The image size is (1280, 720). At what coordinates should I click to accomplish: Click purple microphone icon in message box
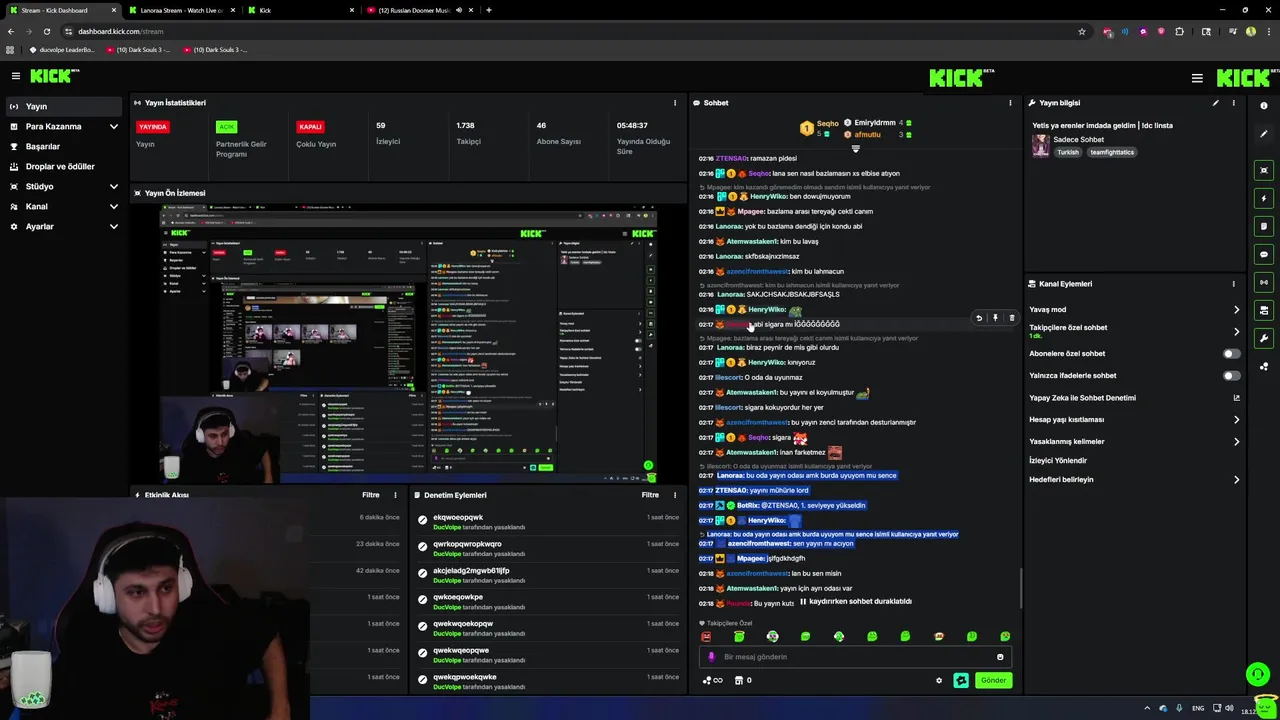[712, 657]
